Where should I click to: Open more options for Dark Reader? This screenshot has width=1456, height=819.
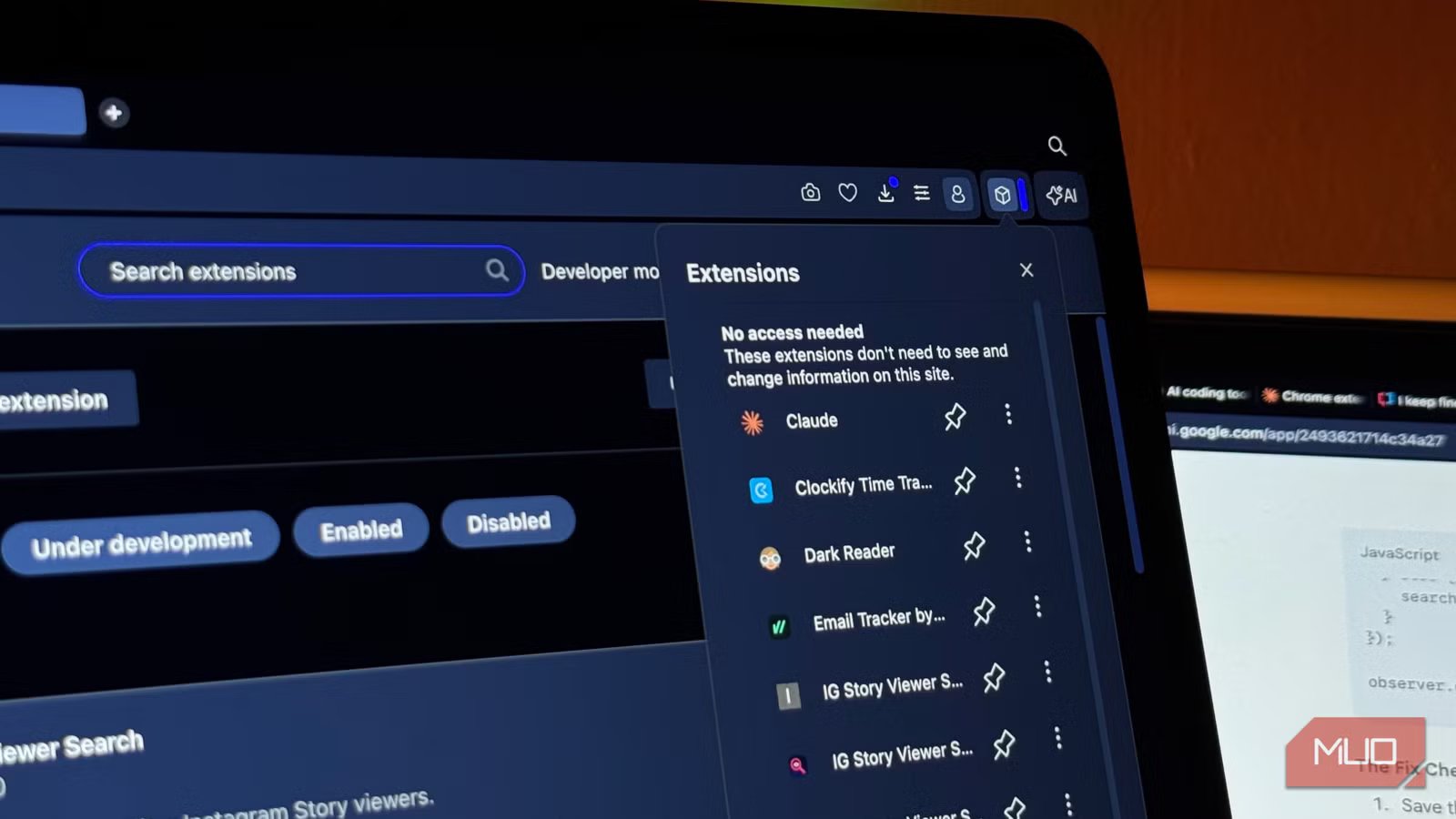[x=1027, y=542]
